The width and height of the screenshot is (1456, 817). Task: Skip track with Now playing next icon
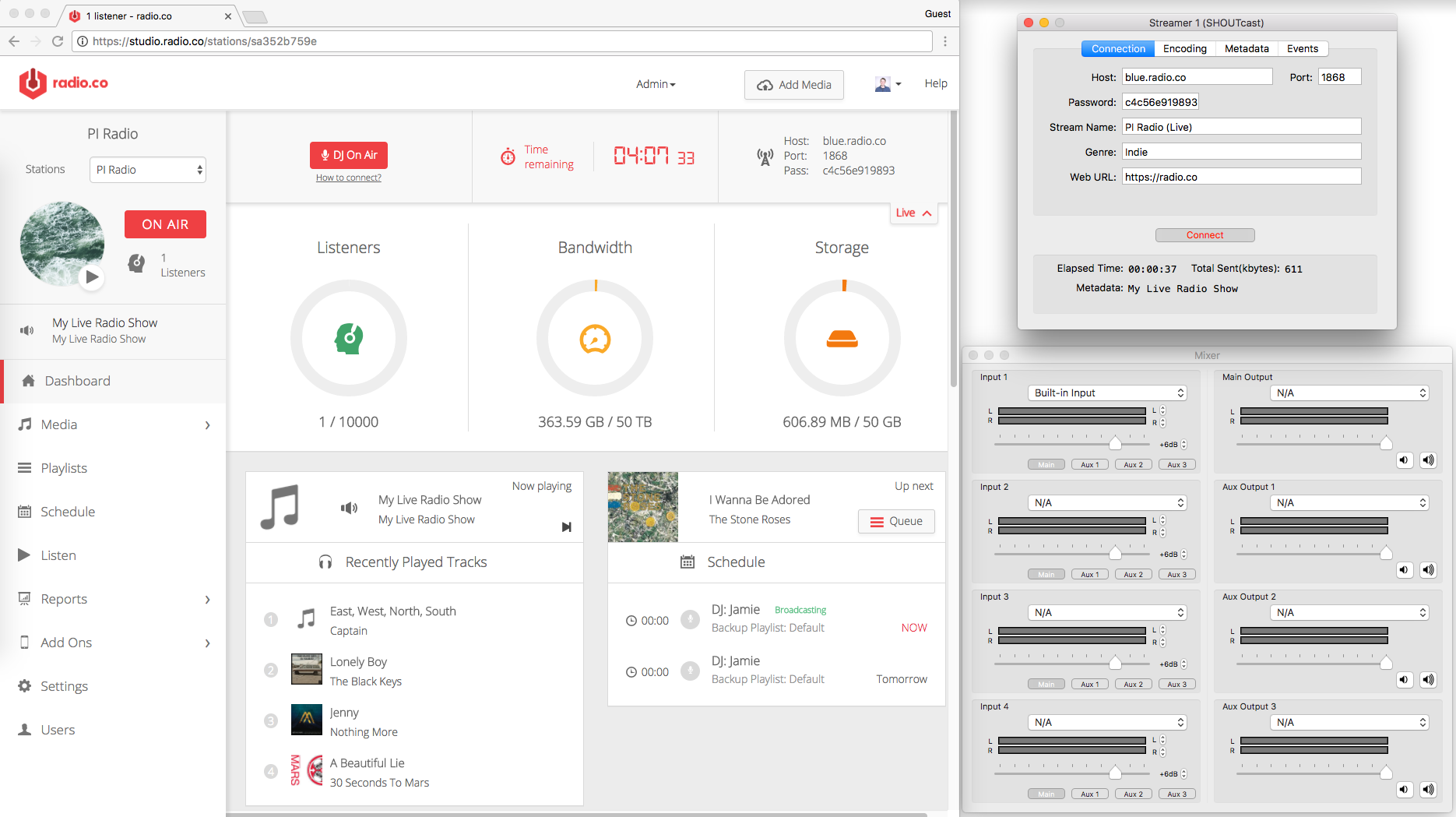(x=567, y=527)
